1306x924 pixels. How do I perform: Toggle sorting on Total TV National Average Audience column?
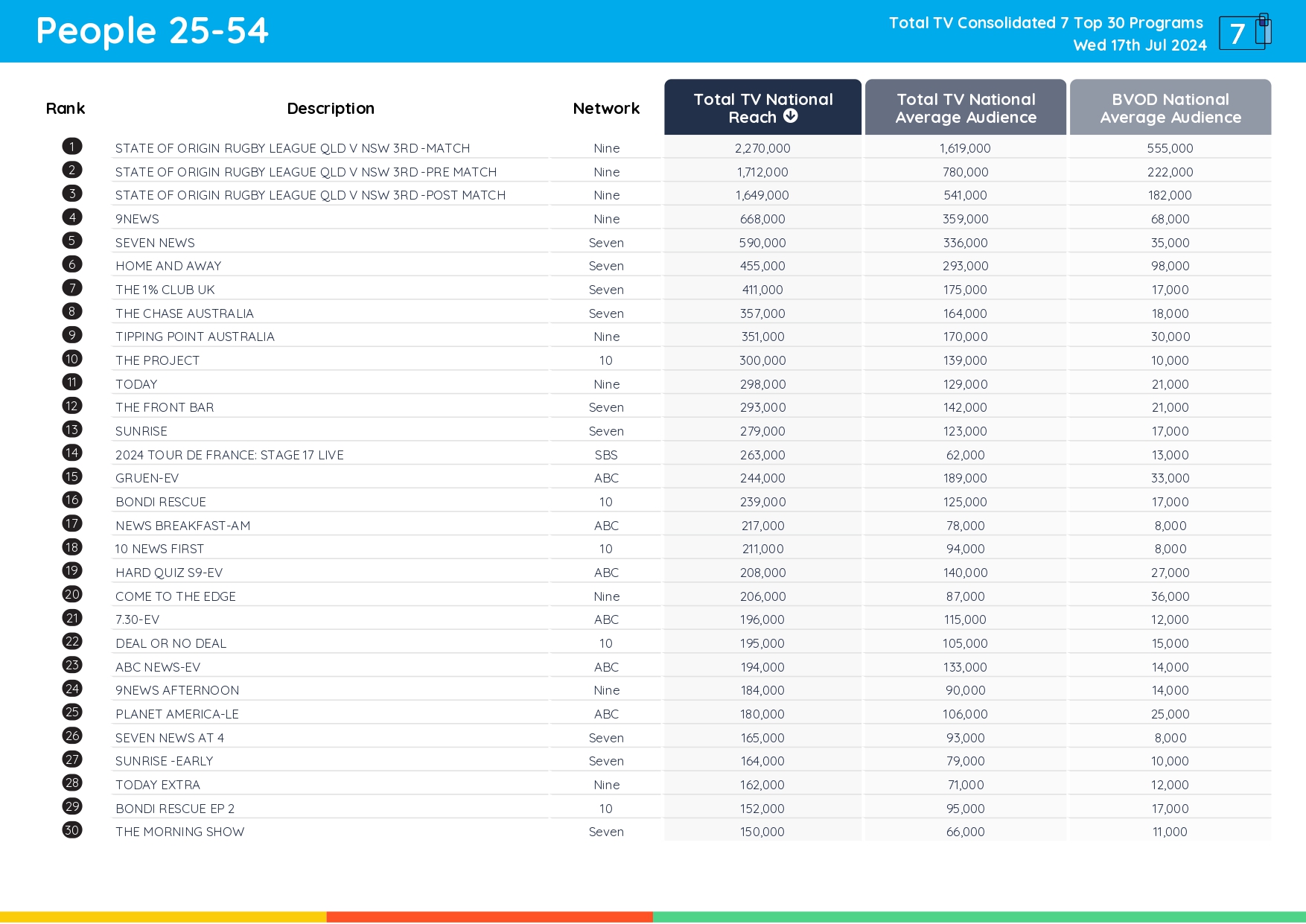(x=965, y=108)
